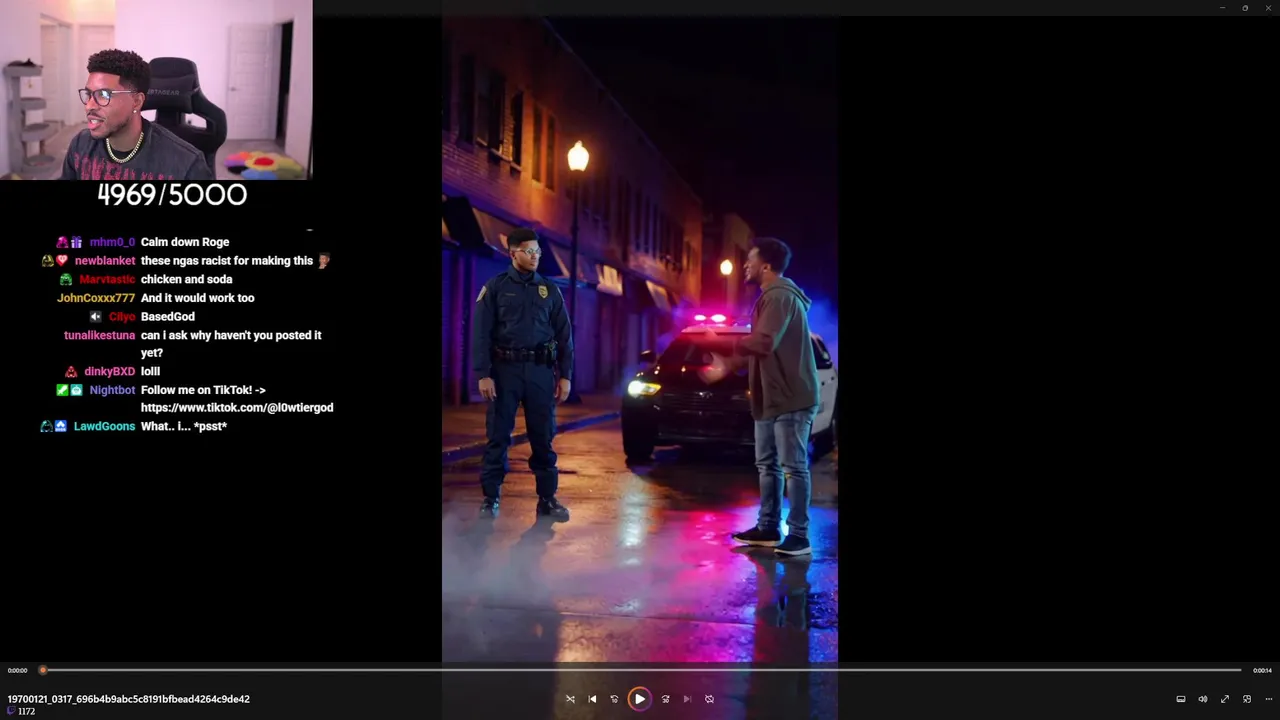Viewport: 1280px width, 720px height.
Task: Click username newblanket in chat
Action: coord(105,261)
